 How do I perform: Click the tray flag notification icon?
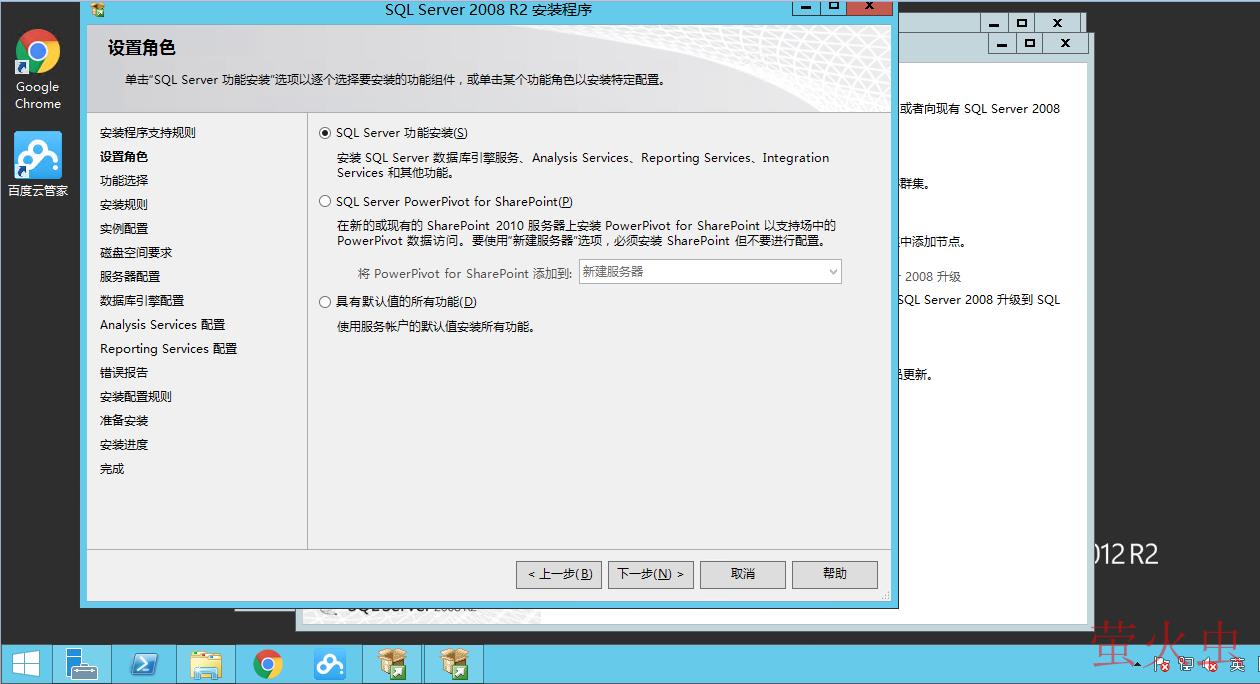tap(1162, 664)
